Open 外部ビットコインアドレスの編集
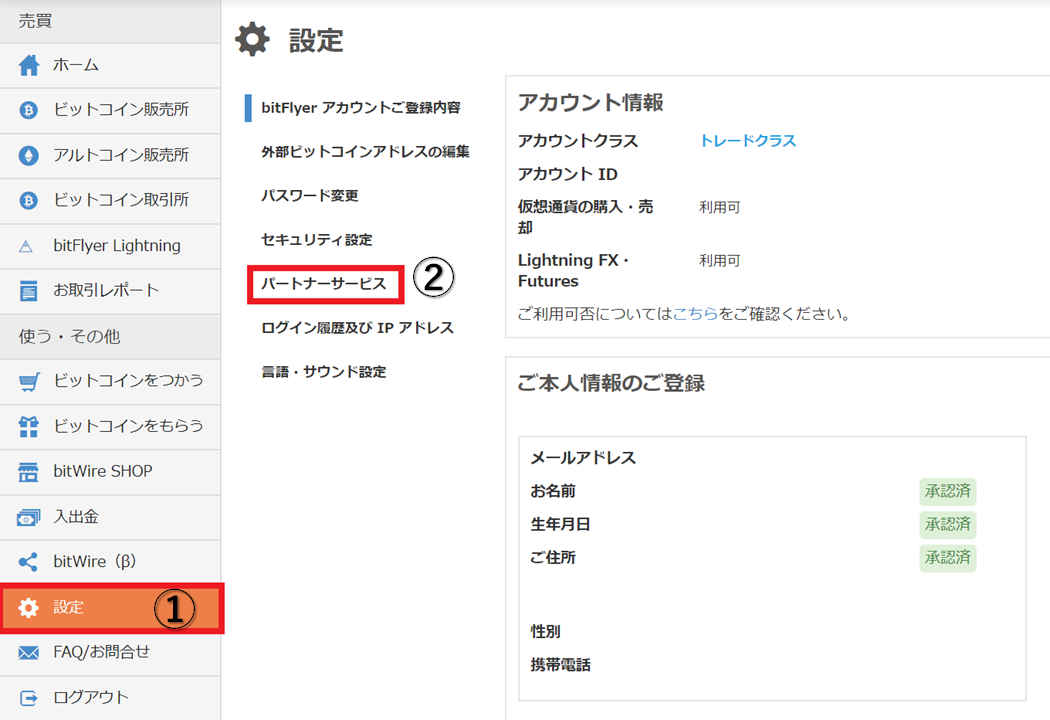 365,152
